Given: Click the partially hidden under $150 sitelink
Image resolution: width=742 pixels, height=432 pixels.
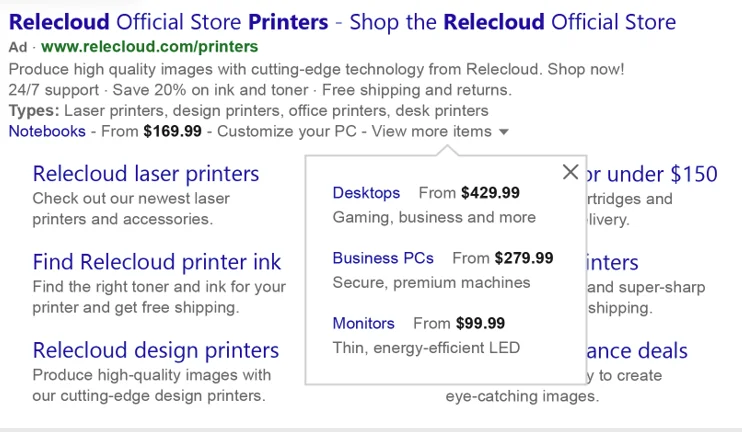Looking at the screenshot, I should coord(652,174).
